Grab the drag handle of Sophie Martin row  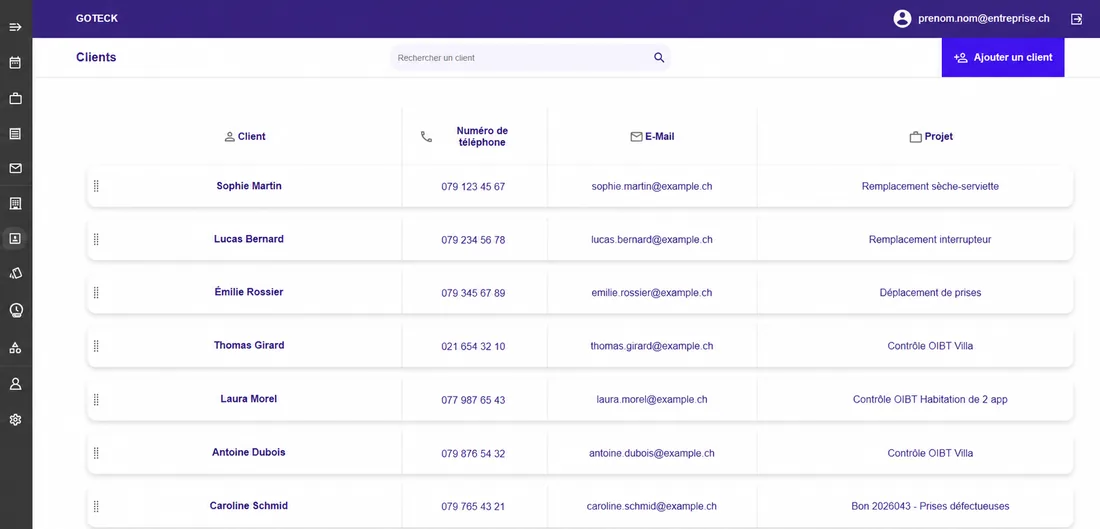coord(96,186)
